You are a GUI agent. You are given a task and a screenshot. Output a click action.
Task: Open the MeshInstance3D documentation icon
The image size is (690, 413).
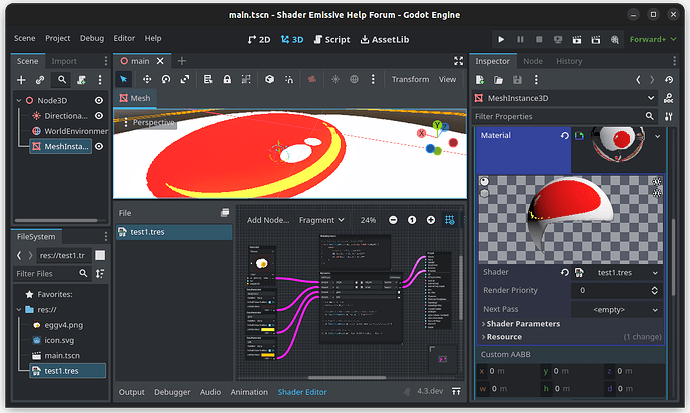tap(668, 98)
